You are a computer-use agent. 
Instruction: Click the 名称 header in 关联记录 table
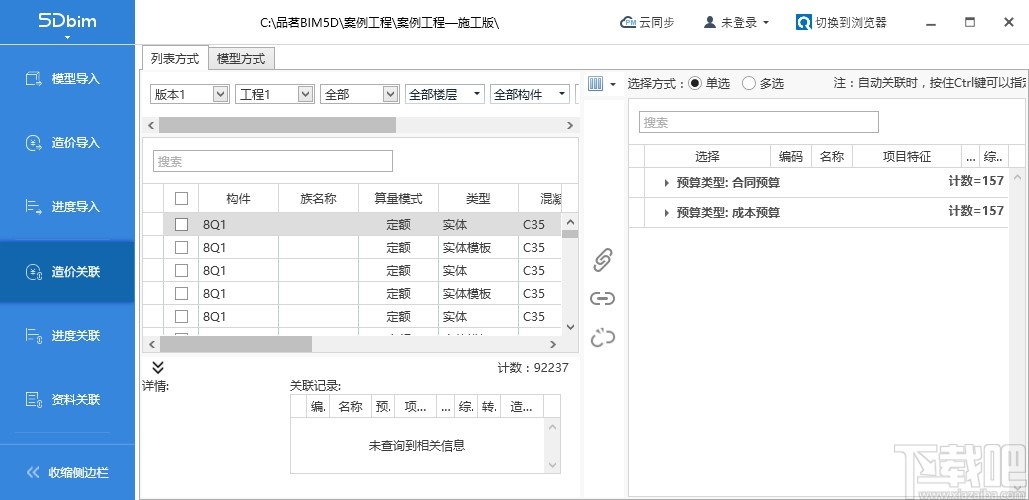tap(350, 406)
